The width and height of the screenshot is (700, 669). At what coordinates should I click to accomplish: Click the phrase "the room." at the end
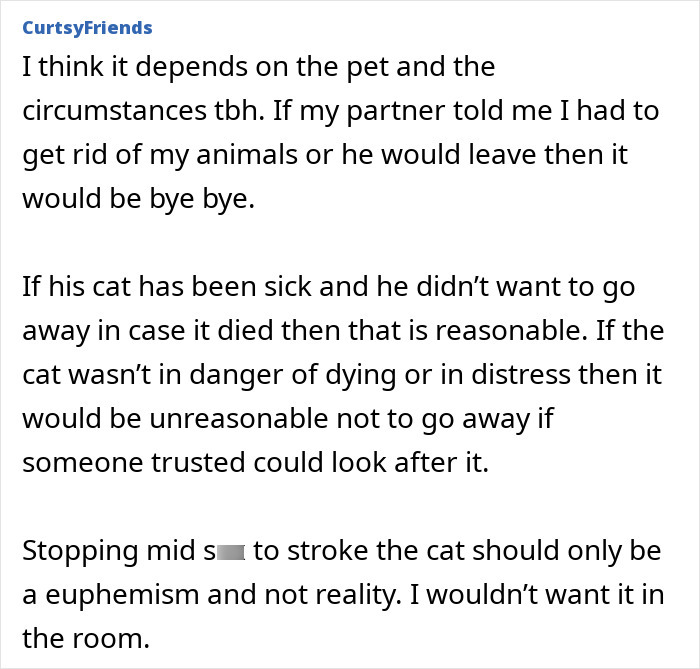point(85,637)
